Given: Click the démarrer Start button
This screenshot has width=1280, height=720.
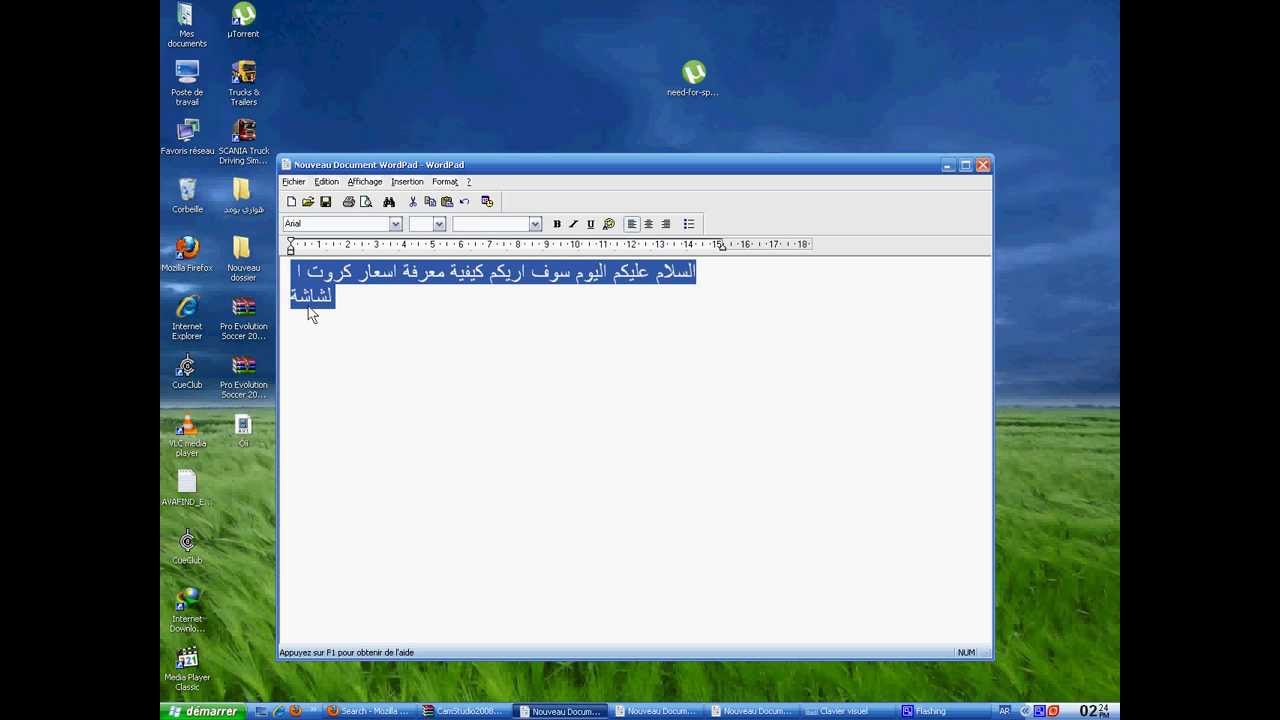Looking at the screenshot, I should coord(203,711).
